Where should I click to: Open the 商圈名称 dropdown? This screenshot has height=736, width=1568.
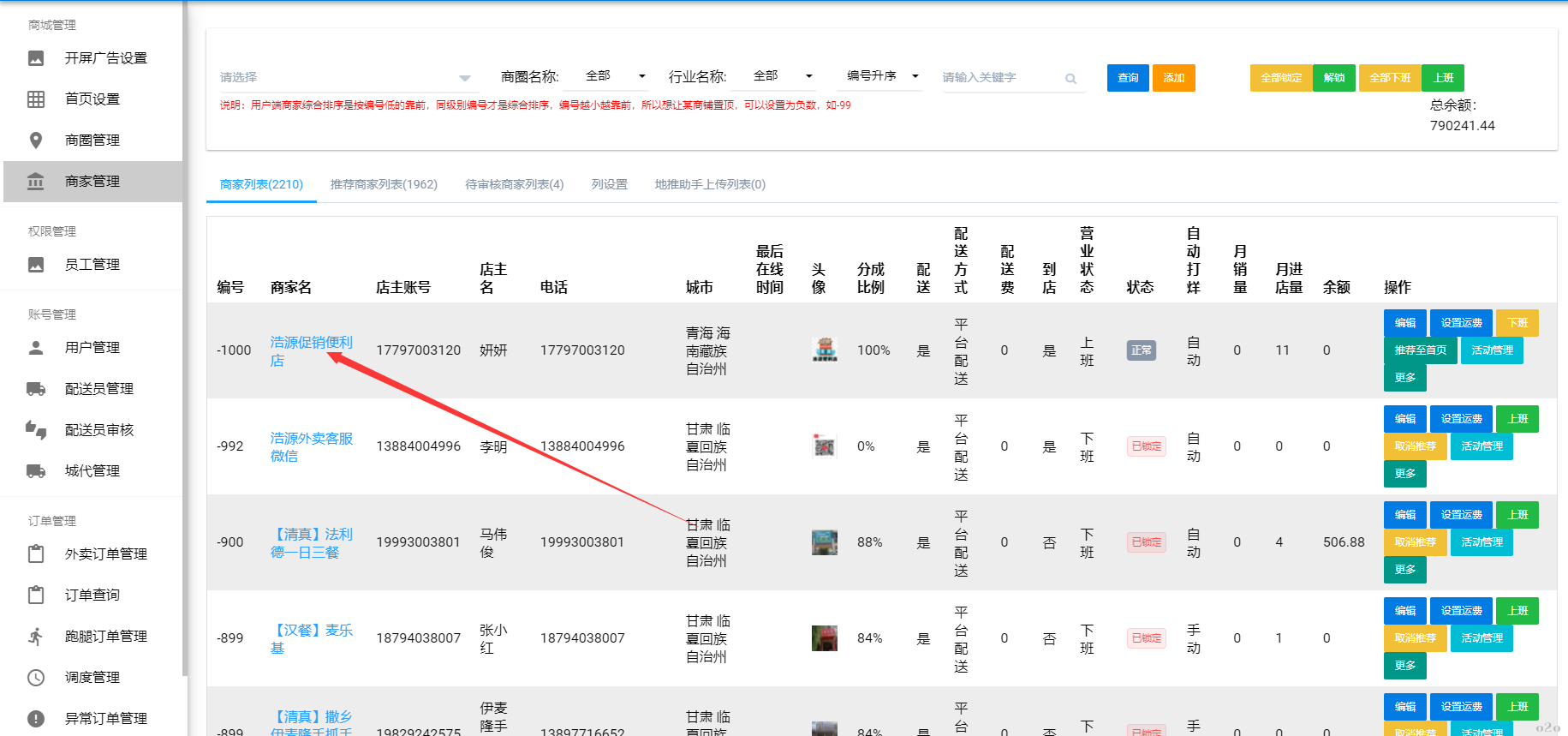[x=614, y=76]
